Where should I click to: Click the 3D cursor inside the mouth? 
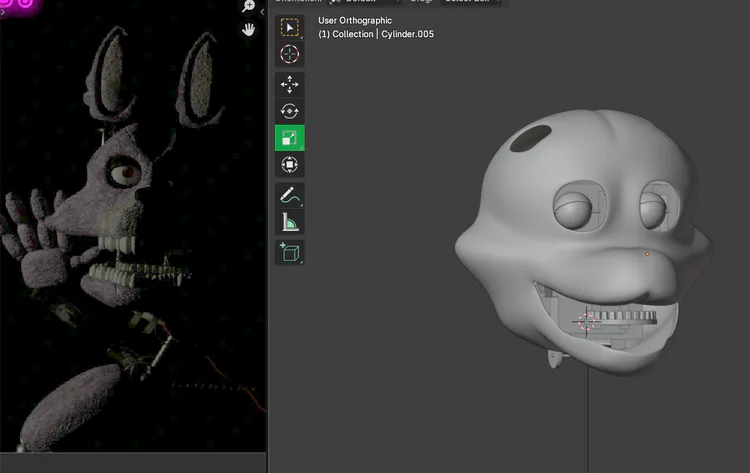click(x=586, y=321)
